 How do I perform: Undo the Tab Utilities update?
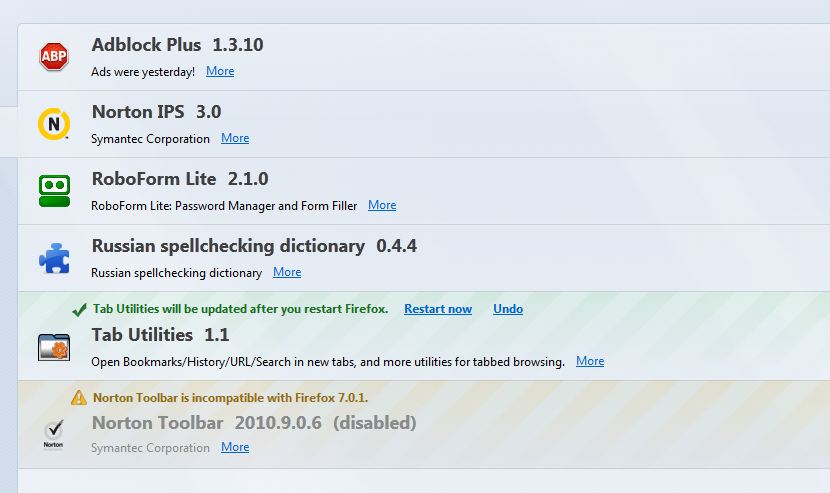tap(508, 309)
